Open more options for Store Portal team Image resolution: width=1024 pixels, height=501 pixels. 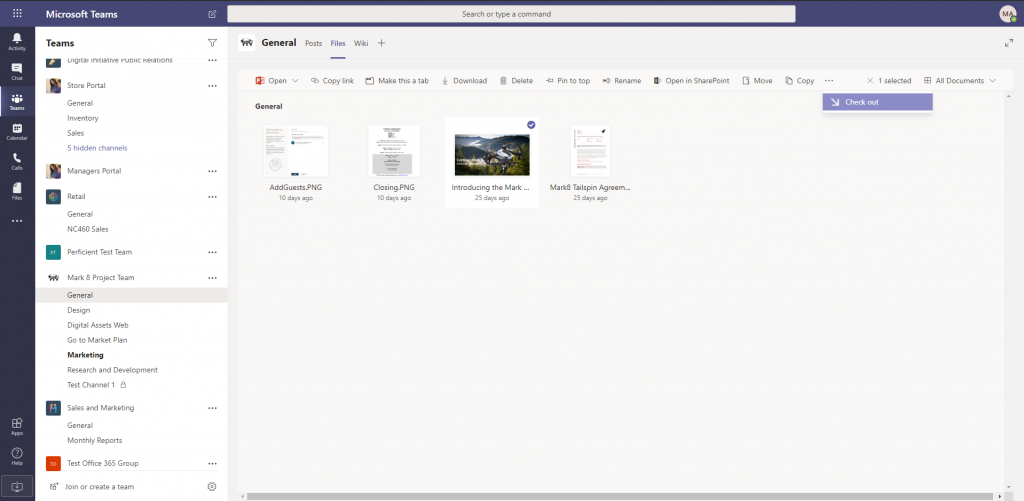point(212,86)
